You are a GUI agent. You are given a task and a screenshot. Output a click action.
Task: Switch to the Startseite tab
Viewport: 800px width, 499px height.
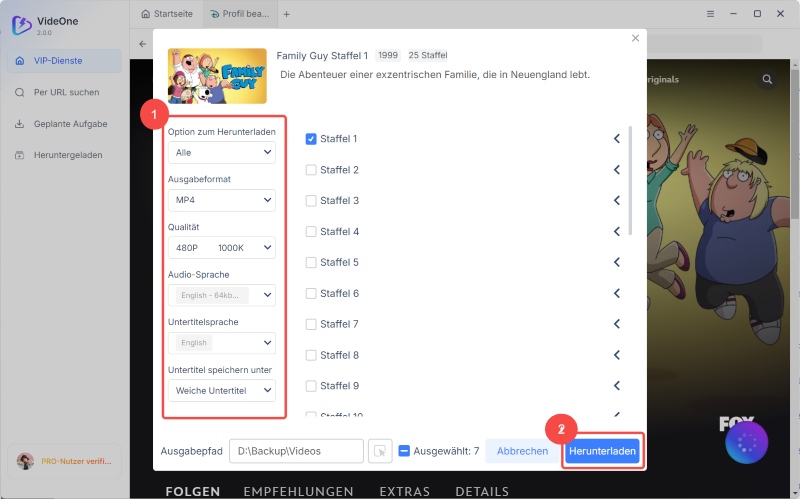point(167,14)
